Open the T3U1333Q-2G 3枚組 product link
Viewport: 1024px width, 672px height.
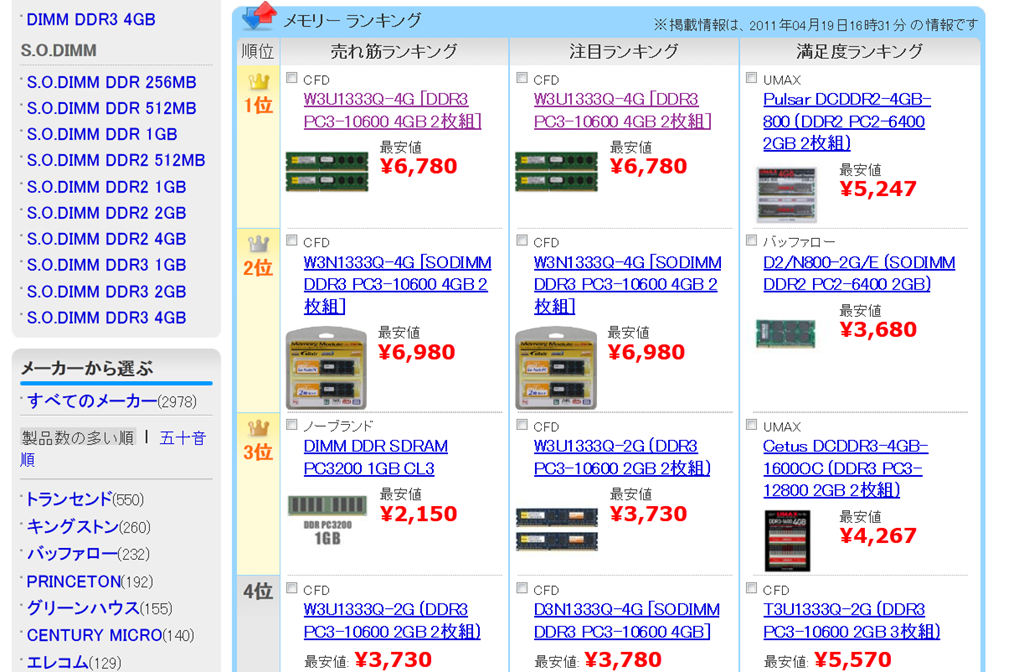coord(852,620)
